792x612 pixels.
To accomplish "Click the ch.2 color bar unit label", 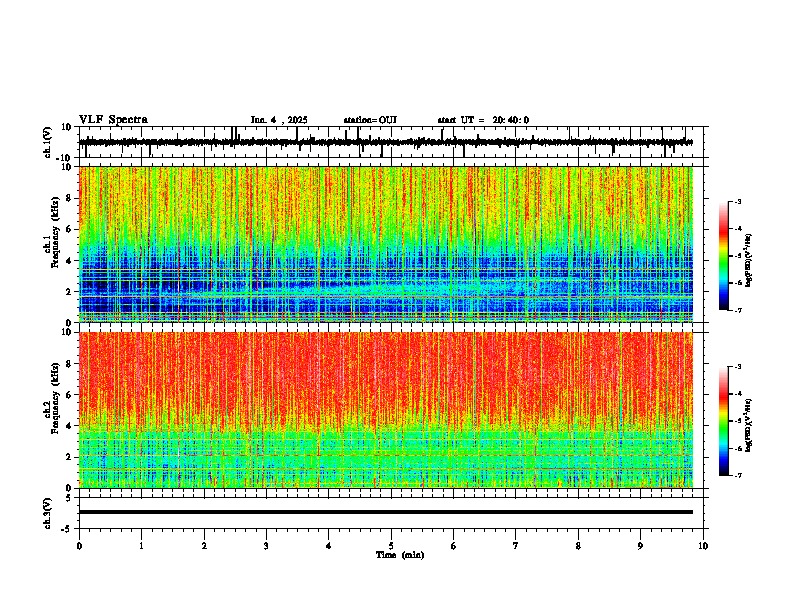I will click(749, 425).
